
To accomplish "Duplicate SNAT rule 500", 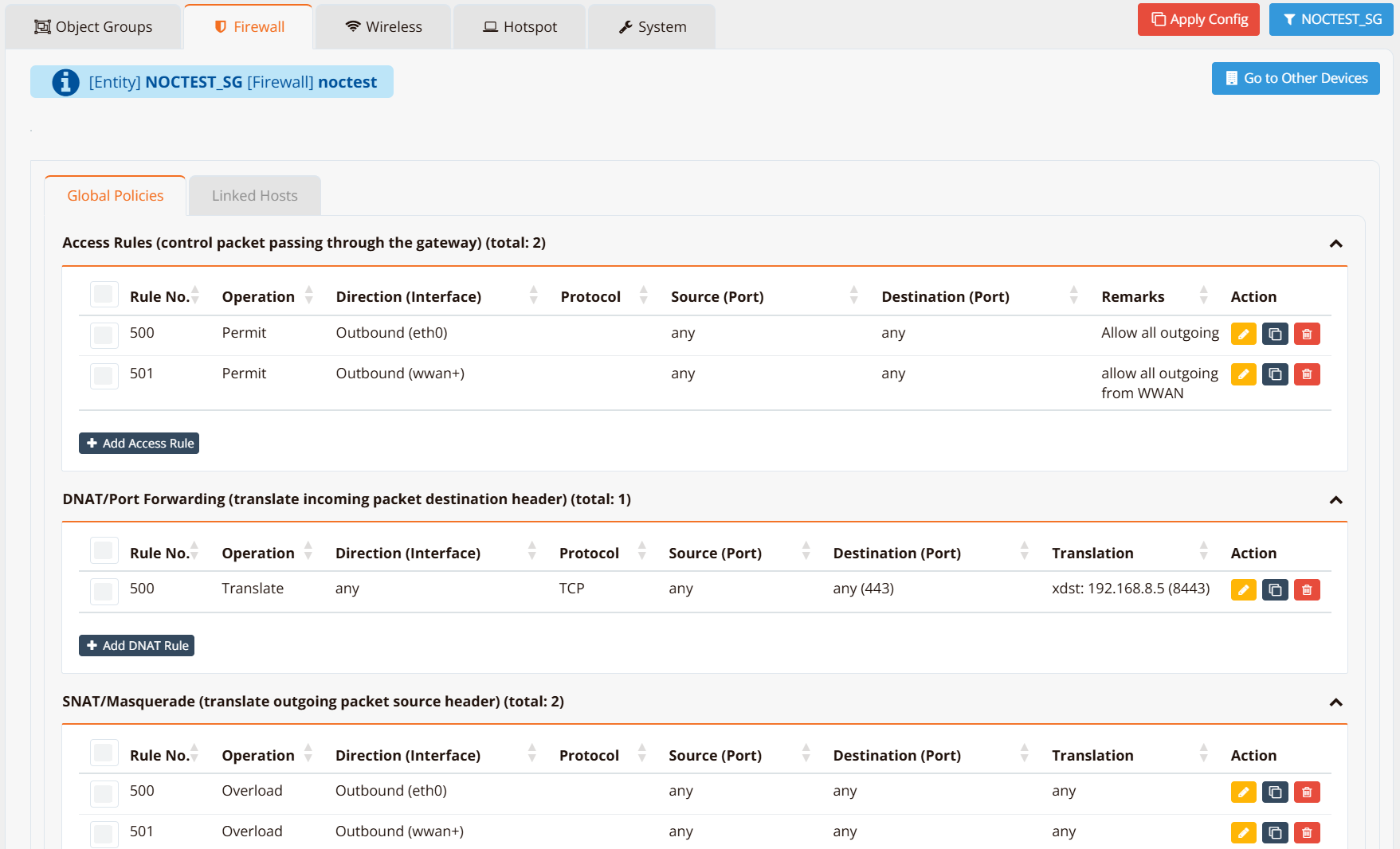I will click(1275, 792).
